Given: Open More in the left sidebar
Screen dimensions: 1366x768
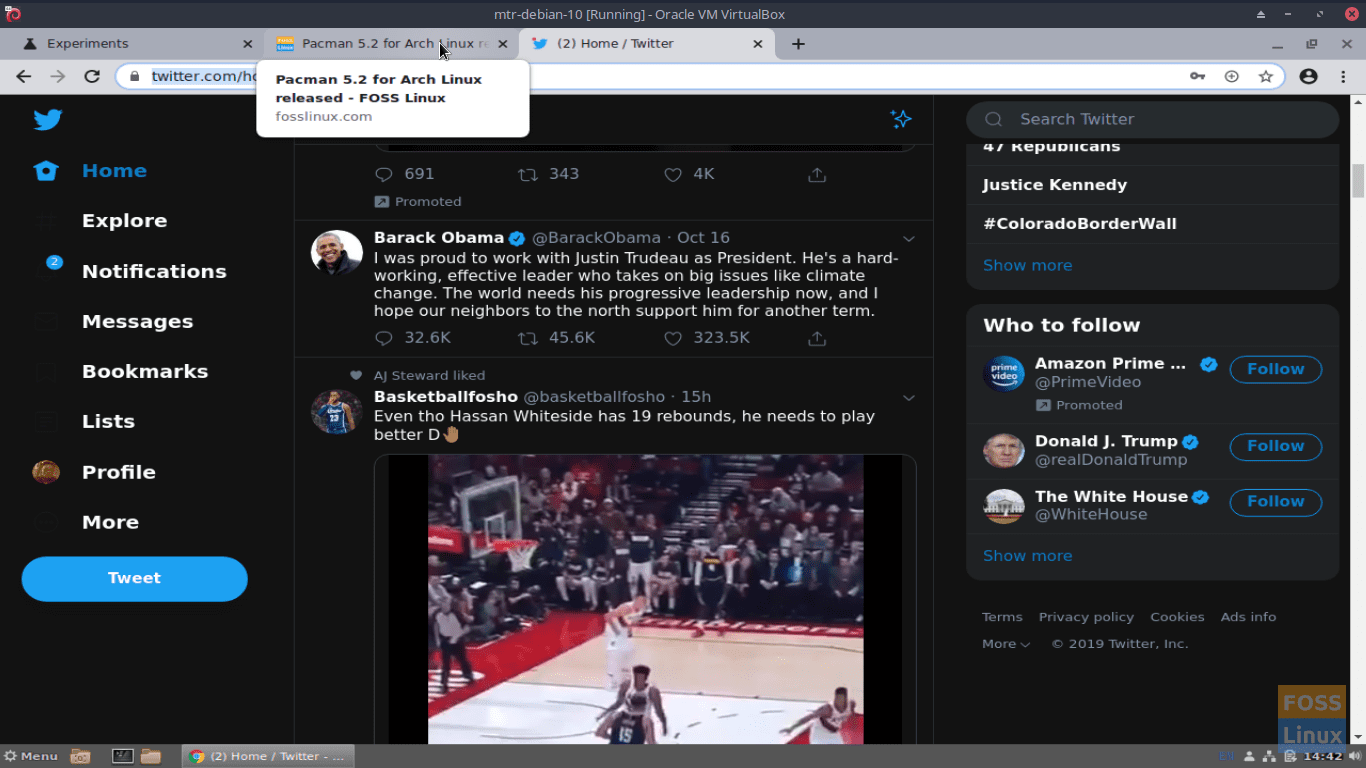Looking at the screenshot, I should click(110, 522).
